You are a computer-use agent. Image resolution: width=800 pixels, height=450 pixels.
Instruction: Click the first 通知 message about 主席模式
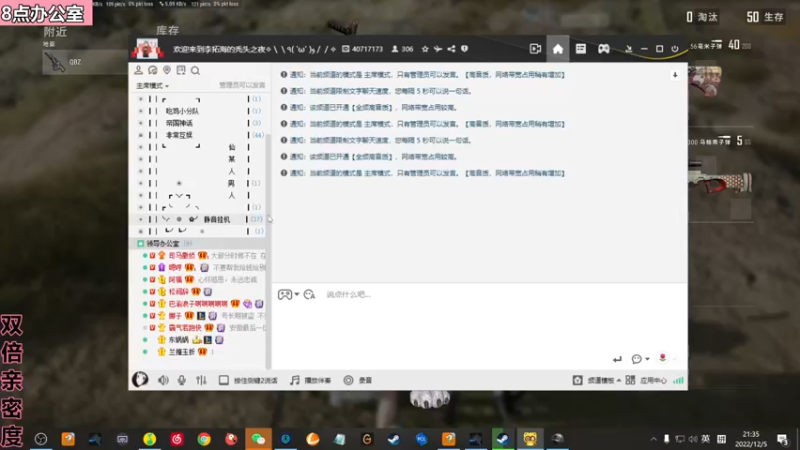pyautogui.click(x=422, y=74)
